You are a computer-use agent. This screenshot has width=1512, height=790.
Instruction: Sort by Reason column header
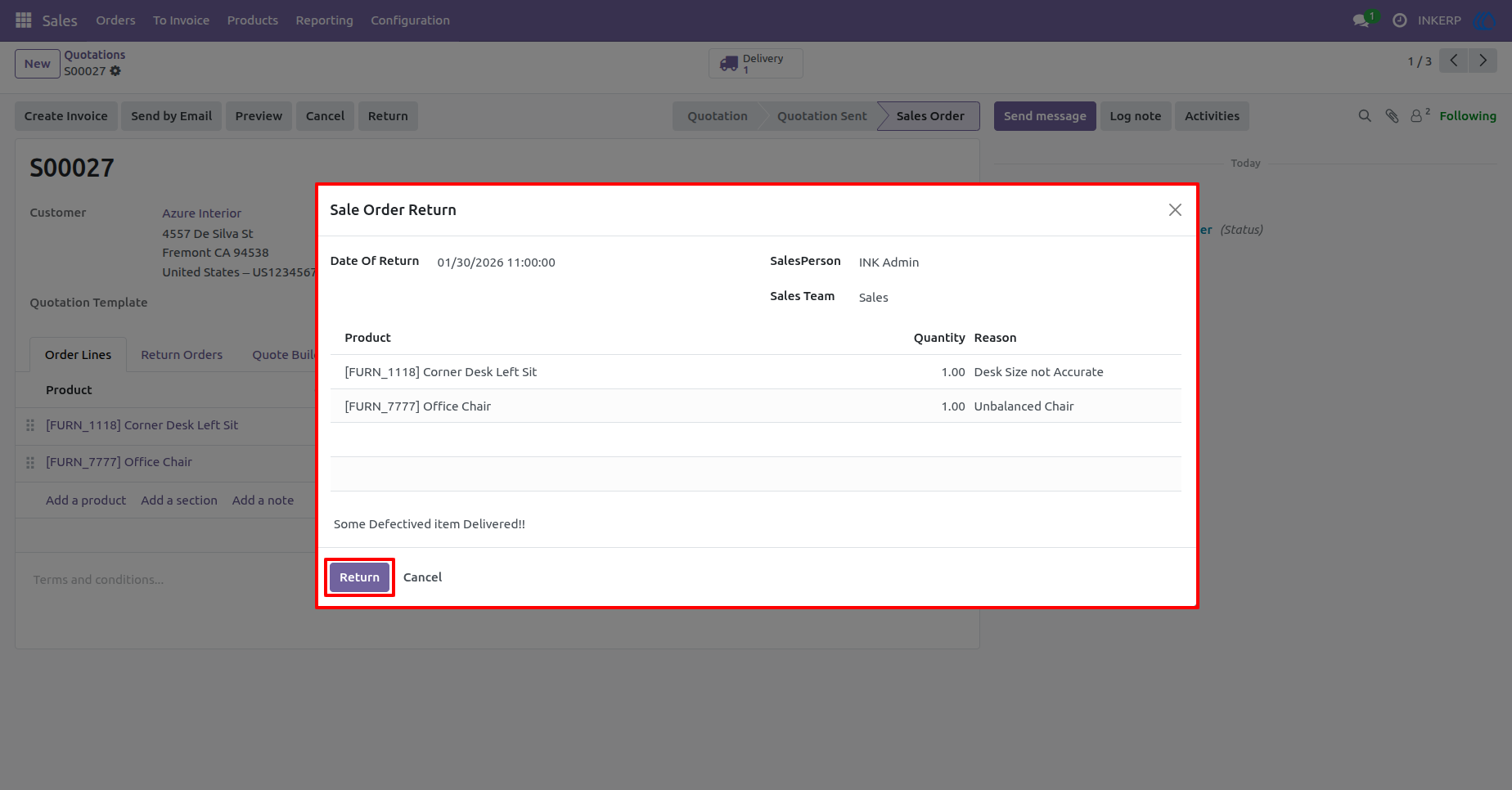point(995,338)
